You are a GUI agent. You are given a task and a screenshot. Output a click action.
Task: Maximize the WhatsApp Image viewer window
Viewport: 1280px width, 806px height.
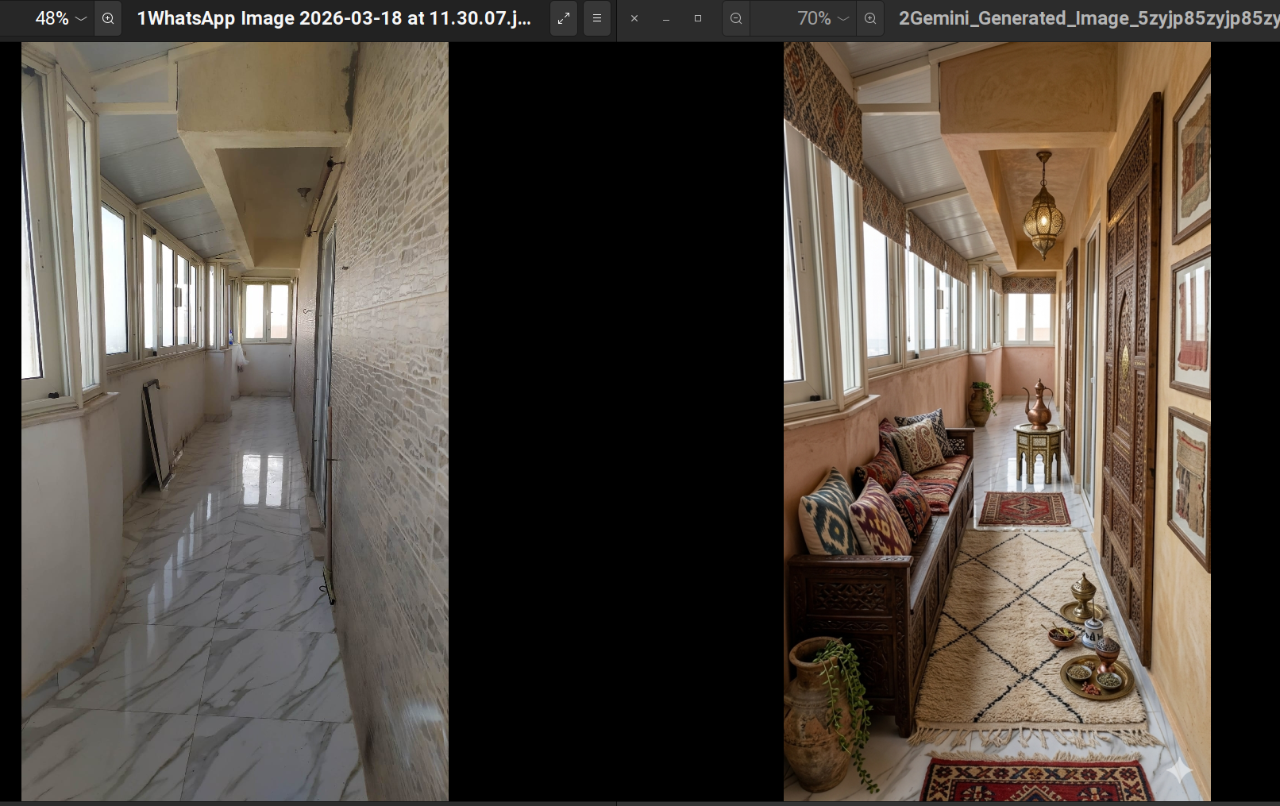(x=698, y=18)
